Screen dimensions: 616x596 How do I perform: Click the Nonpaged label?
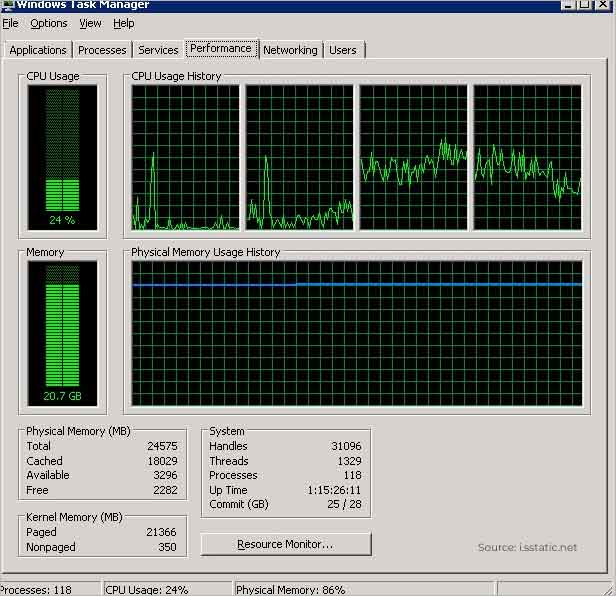tap(51, 547)
